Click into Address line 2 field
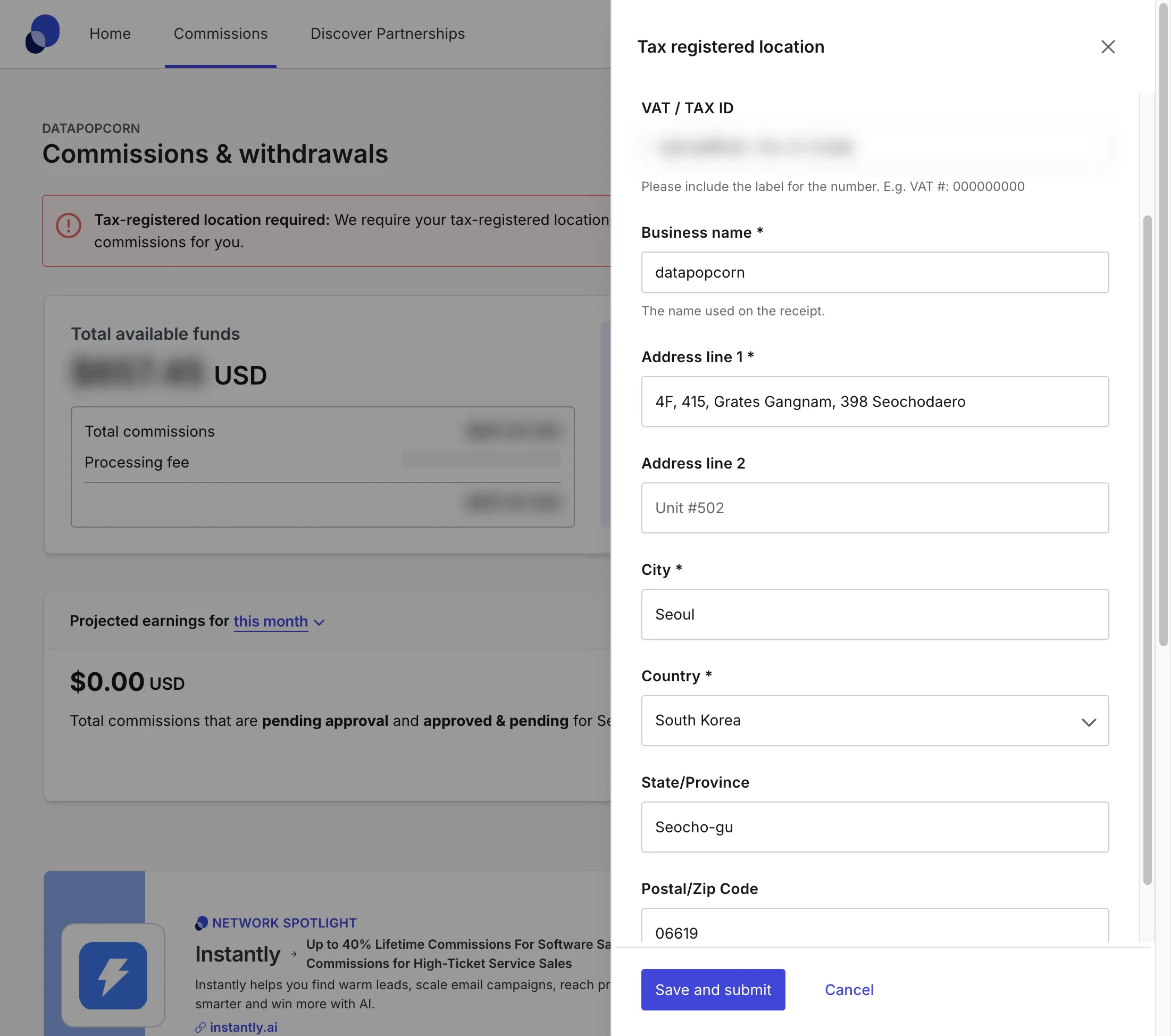 coord(874,508)
